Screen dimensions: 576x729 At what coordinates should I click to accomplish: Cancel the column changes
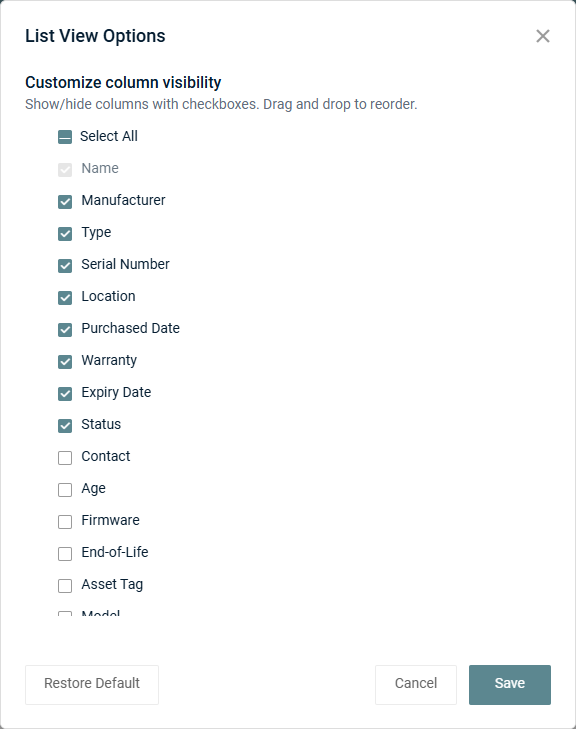(416, 684)
